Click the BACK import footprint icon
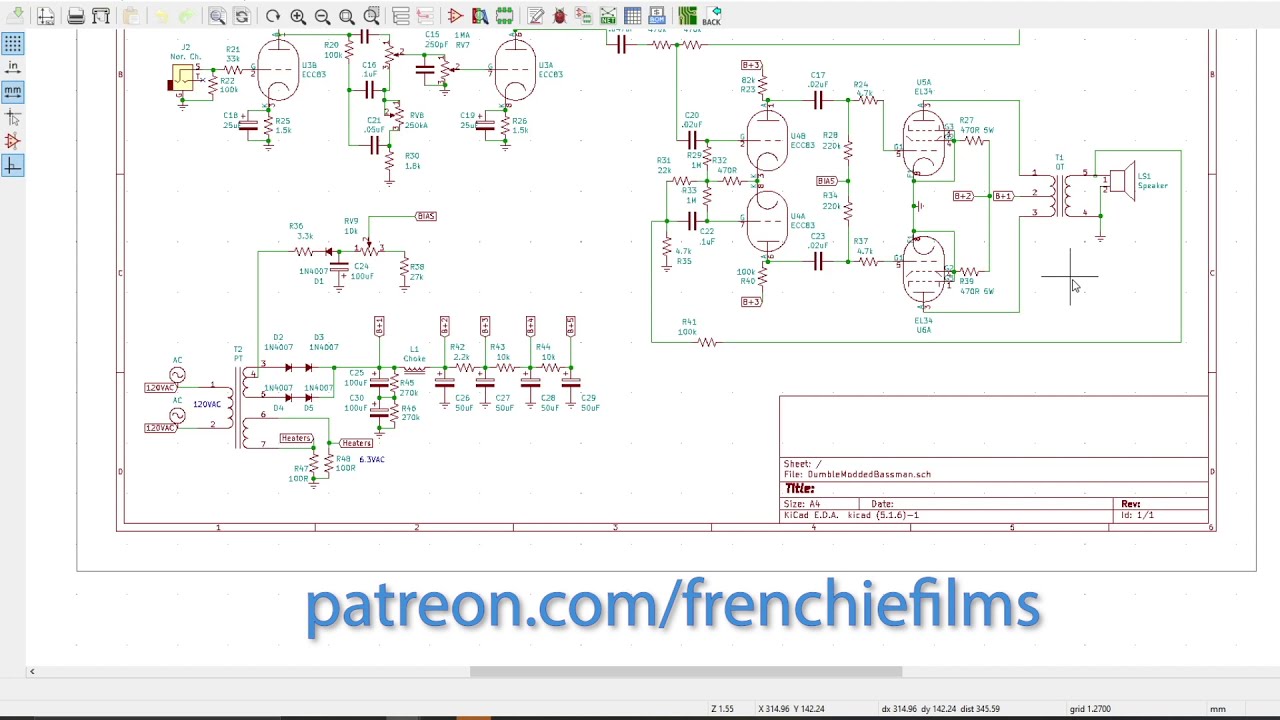 (x=712, y=16)
